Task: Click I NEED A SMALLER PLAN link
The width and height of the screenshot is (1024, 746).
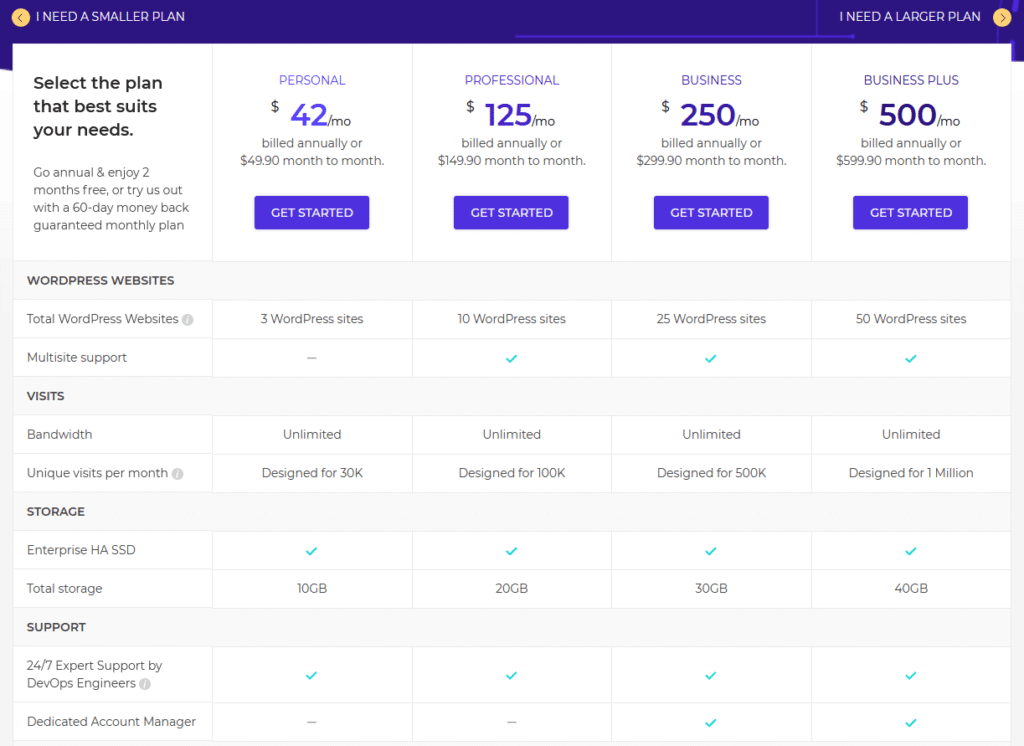Action: [x=110, y=16]
